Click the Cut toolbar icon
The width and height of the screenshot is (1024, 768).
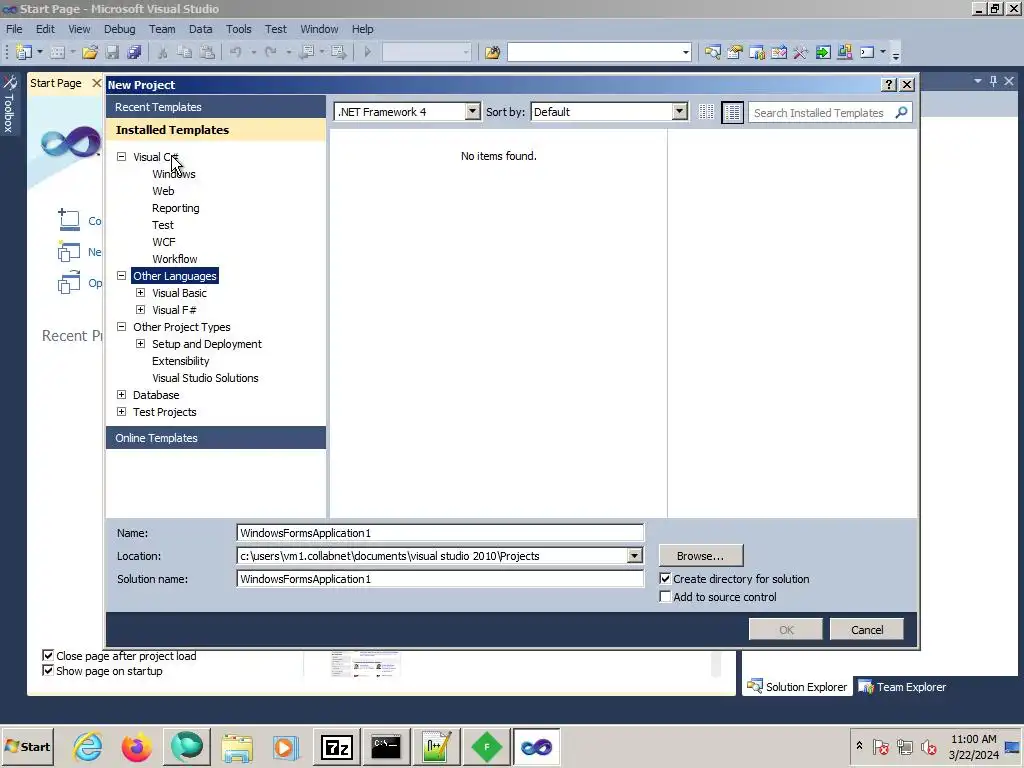[163, 52]
